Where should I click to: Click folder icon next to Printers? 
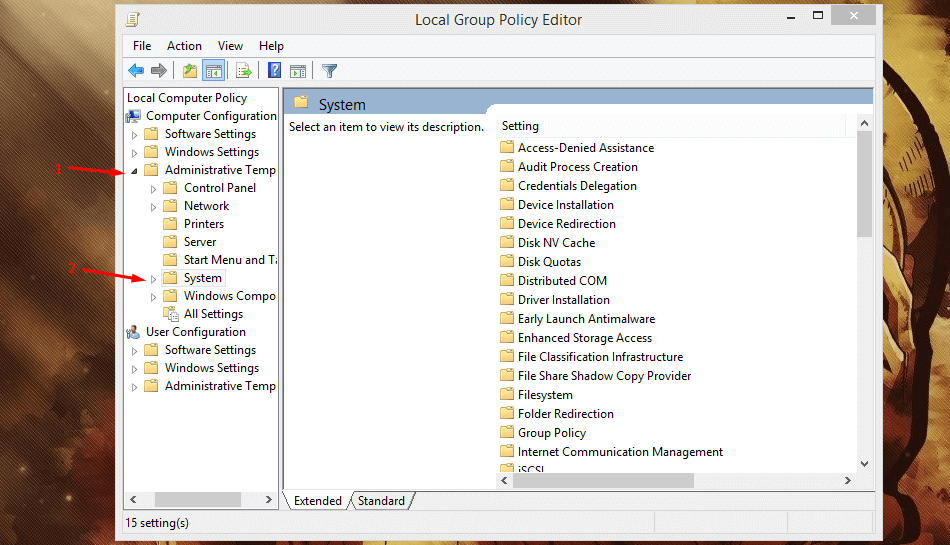click(x=170, y=223)
